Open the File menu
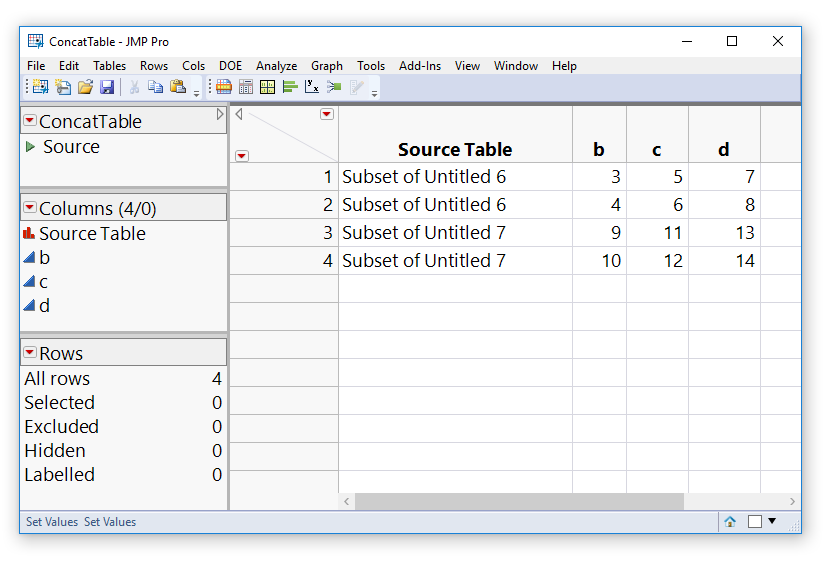The height and width of the screenshot is (565, 830). pos(36,66)
